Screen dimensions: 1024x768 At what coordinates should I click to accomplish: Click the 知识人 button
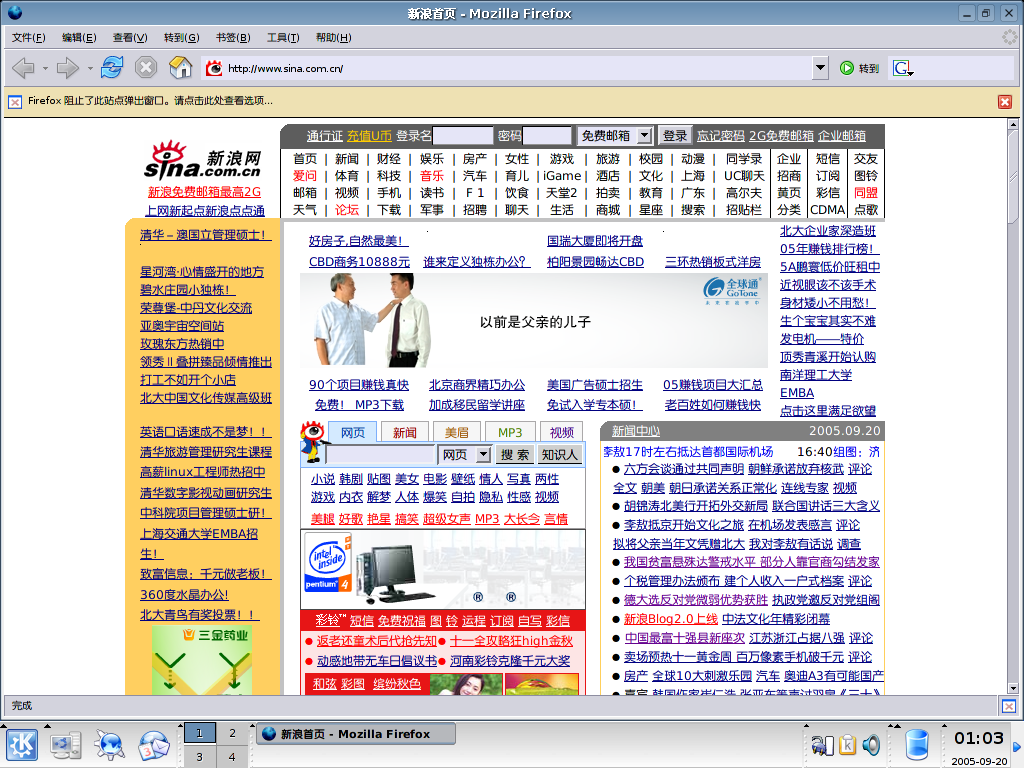(x=560, y=455)
